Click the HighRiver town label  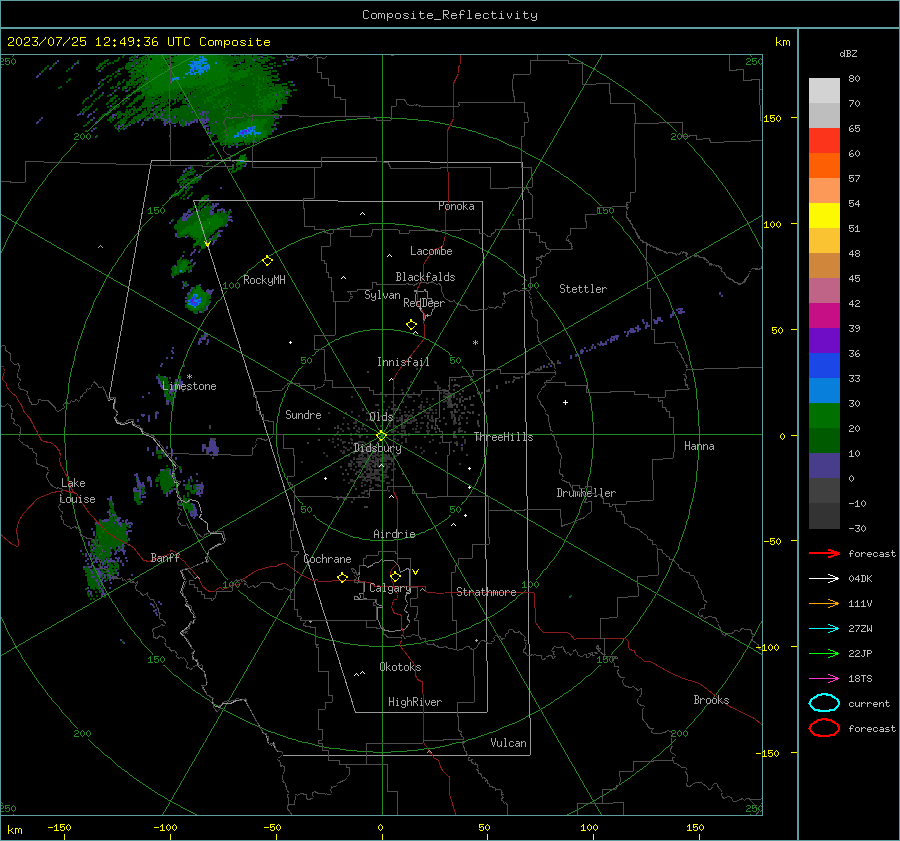(415, 702)
